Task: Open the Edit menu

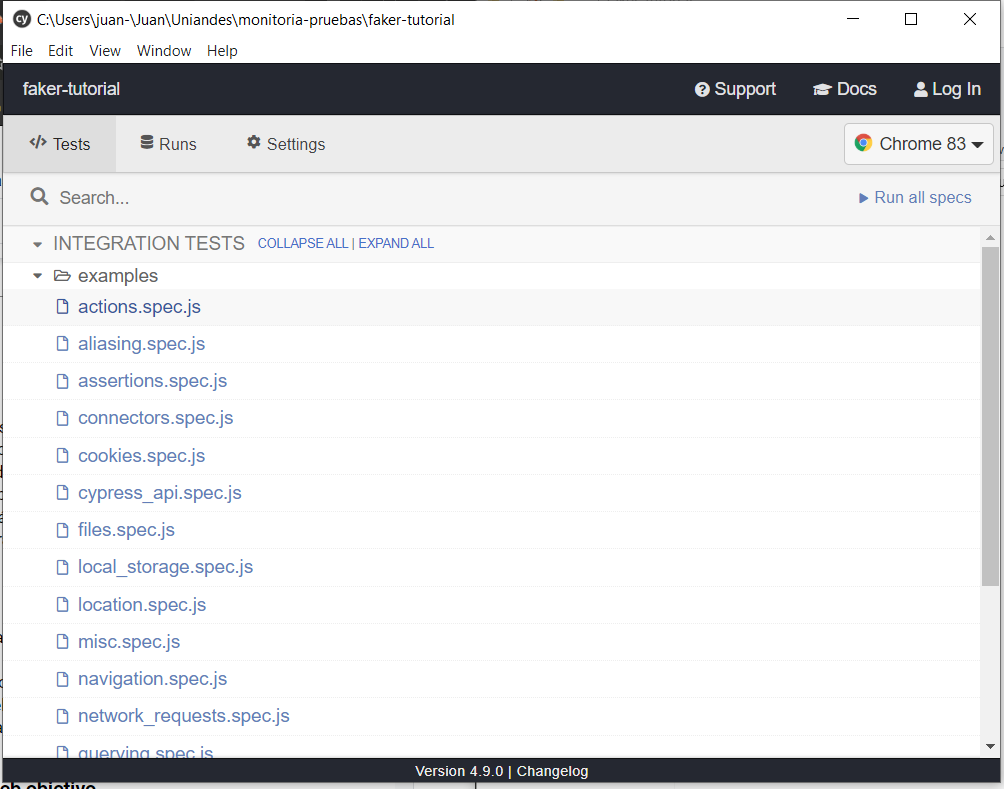Action: 60,51
